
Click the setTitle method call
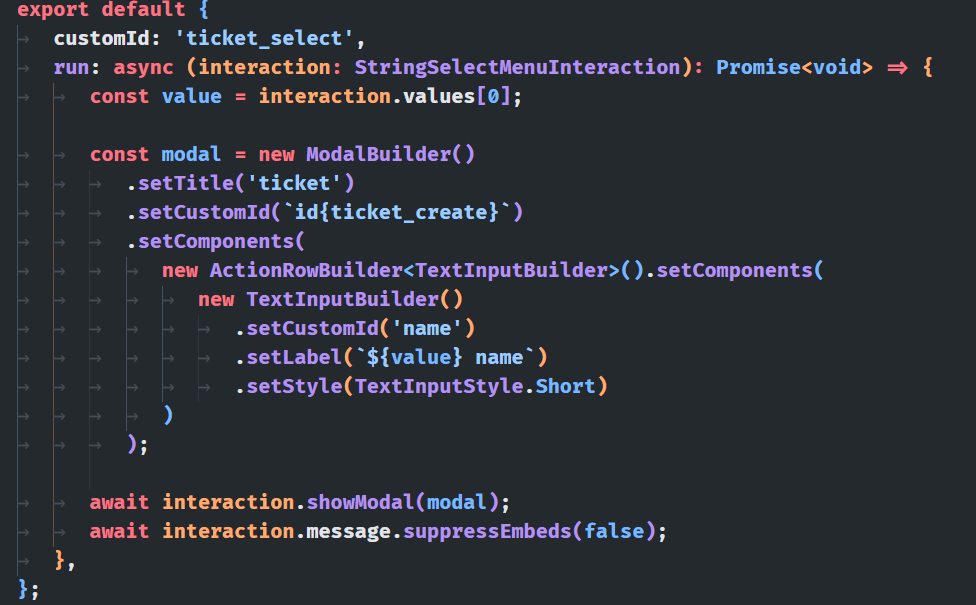pos(185,184)
